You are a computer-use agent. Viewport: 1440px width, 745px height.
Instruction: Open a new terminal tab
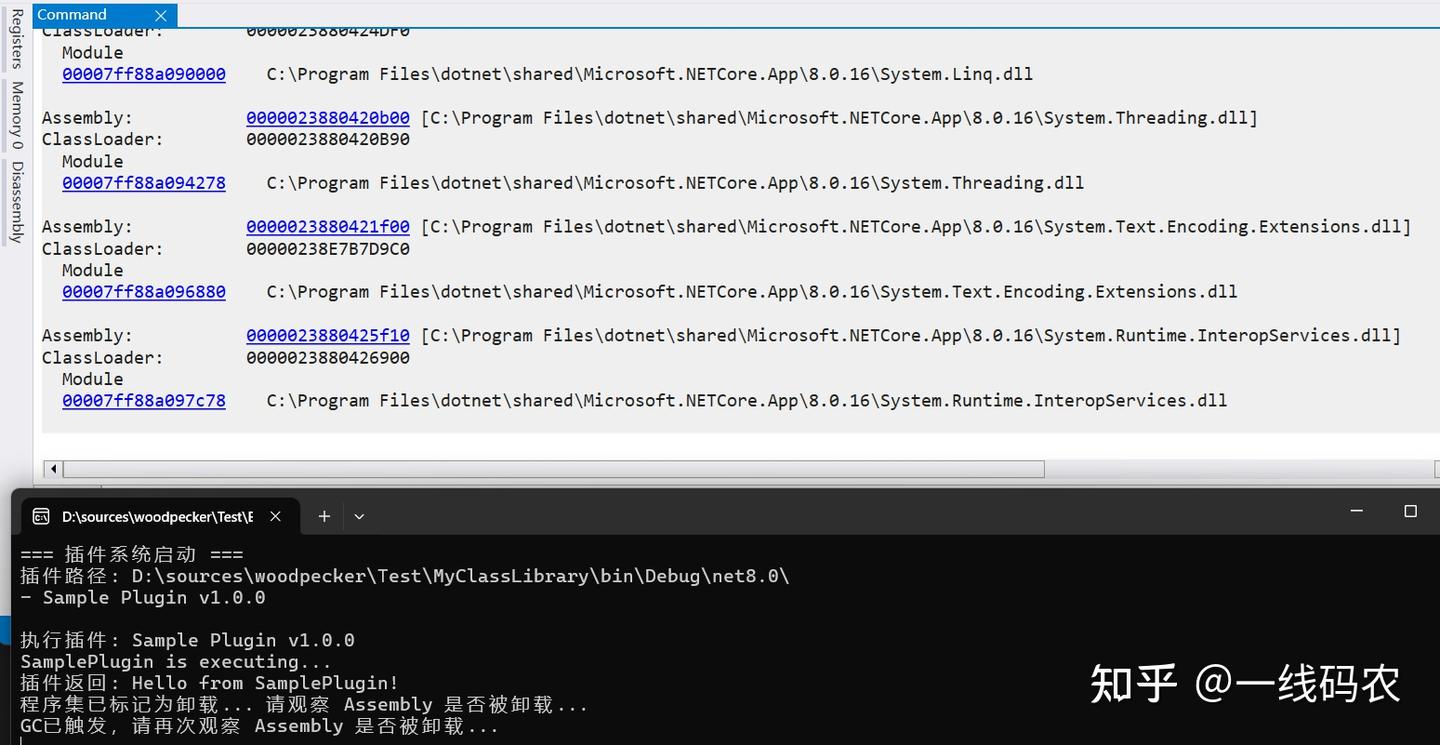click(x=323, y=516)
